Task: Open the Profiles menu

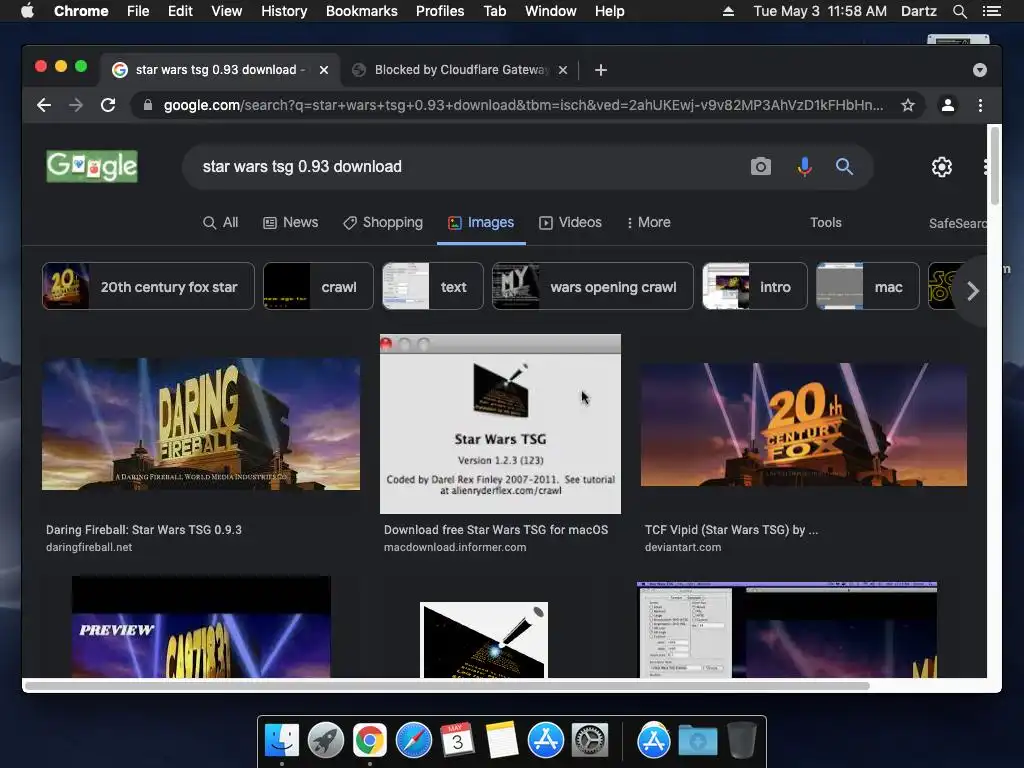Action: (x=440, y=11)
